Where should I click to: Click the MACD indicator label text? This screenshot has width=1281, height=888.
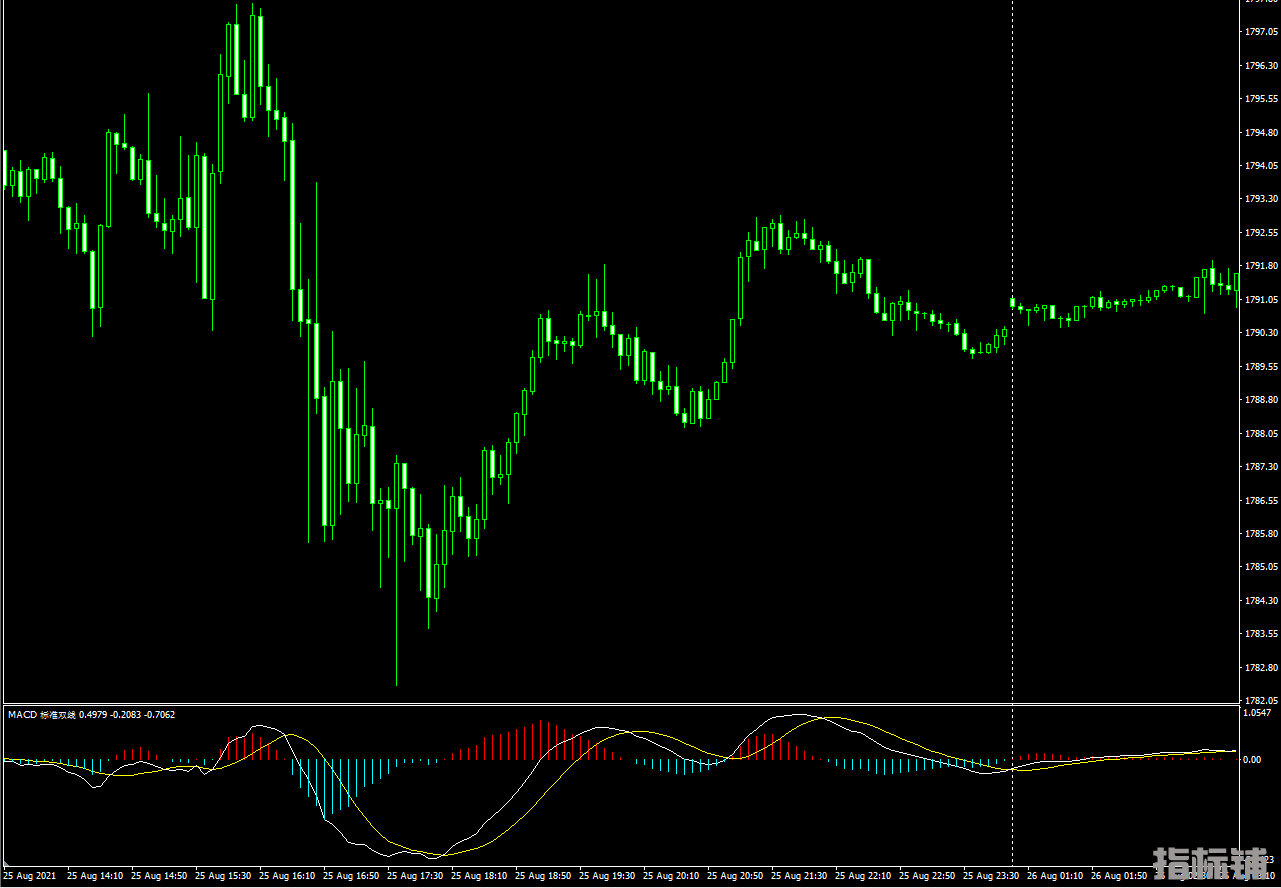coord(91,715)
